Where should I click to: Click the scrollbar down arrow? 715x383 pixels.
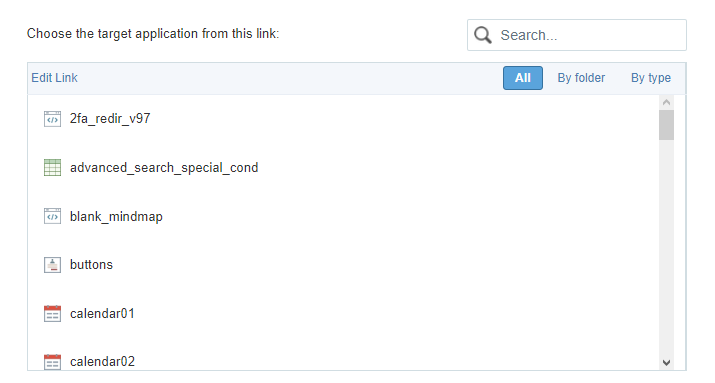click(666, 363)
